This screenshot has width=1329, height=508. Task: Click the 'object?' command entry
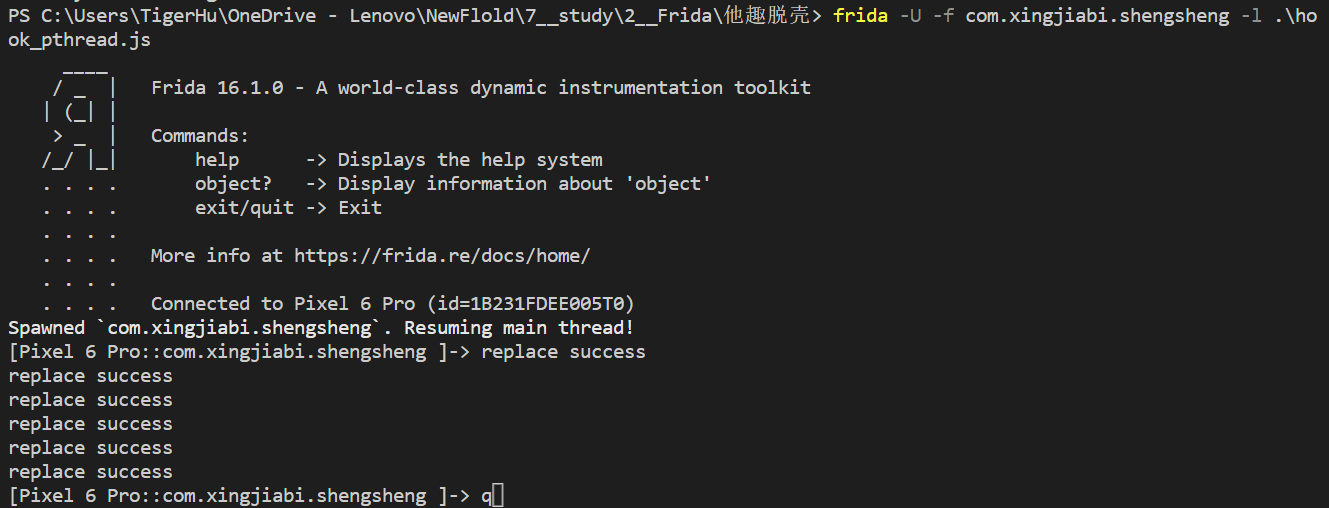click(x=233, y=184)
